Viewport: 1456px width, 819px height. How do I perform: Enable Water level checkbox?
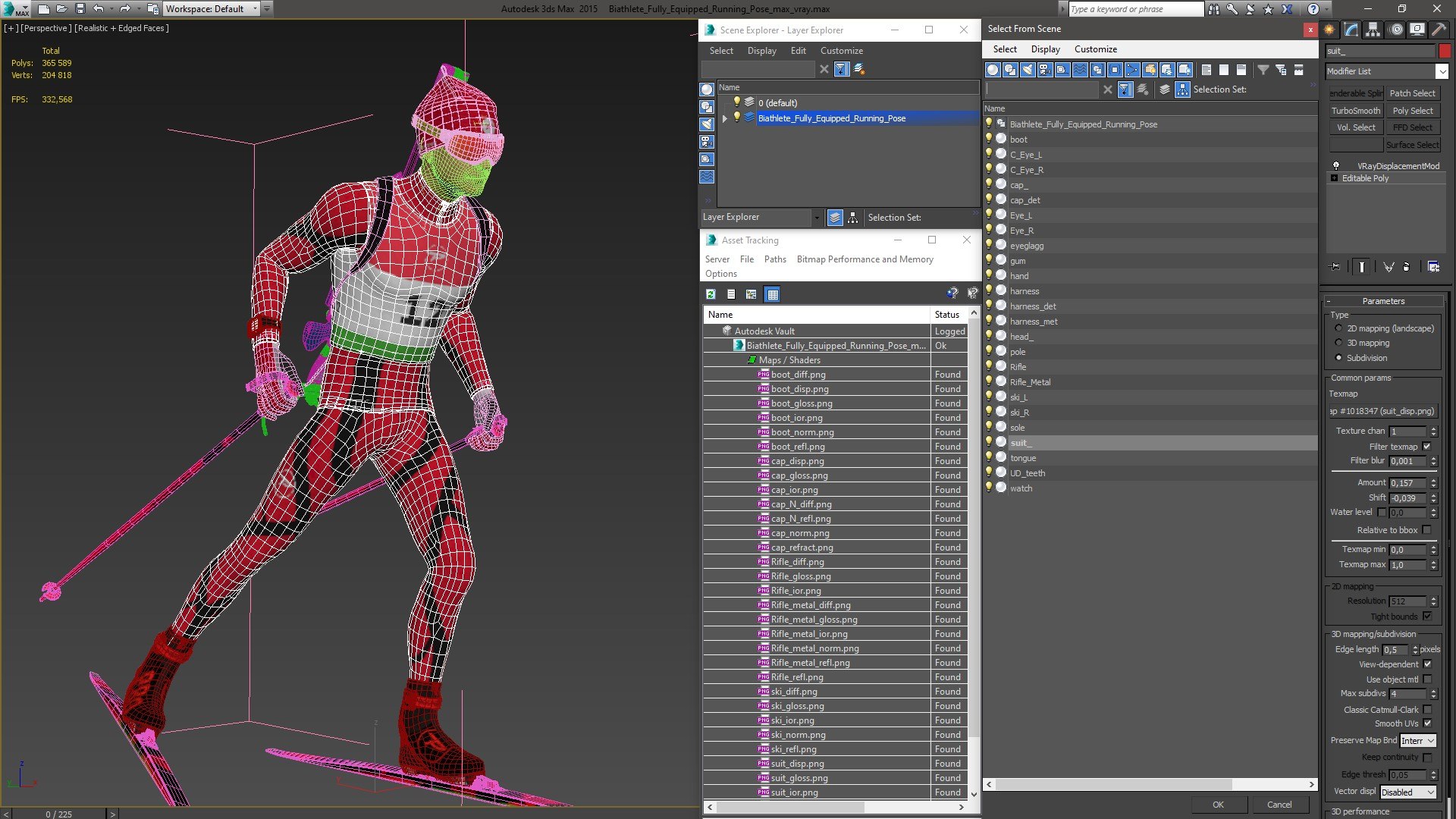[1382, 512]
